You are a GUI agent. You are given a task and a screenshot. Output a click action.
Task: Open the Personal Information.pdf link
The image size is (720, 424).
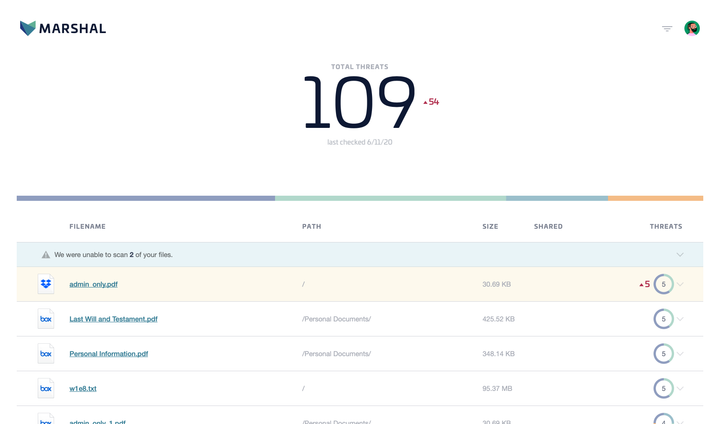tap(108, 353)
